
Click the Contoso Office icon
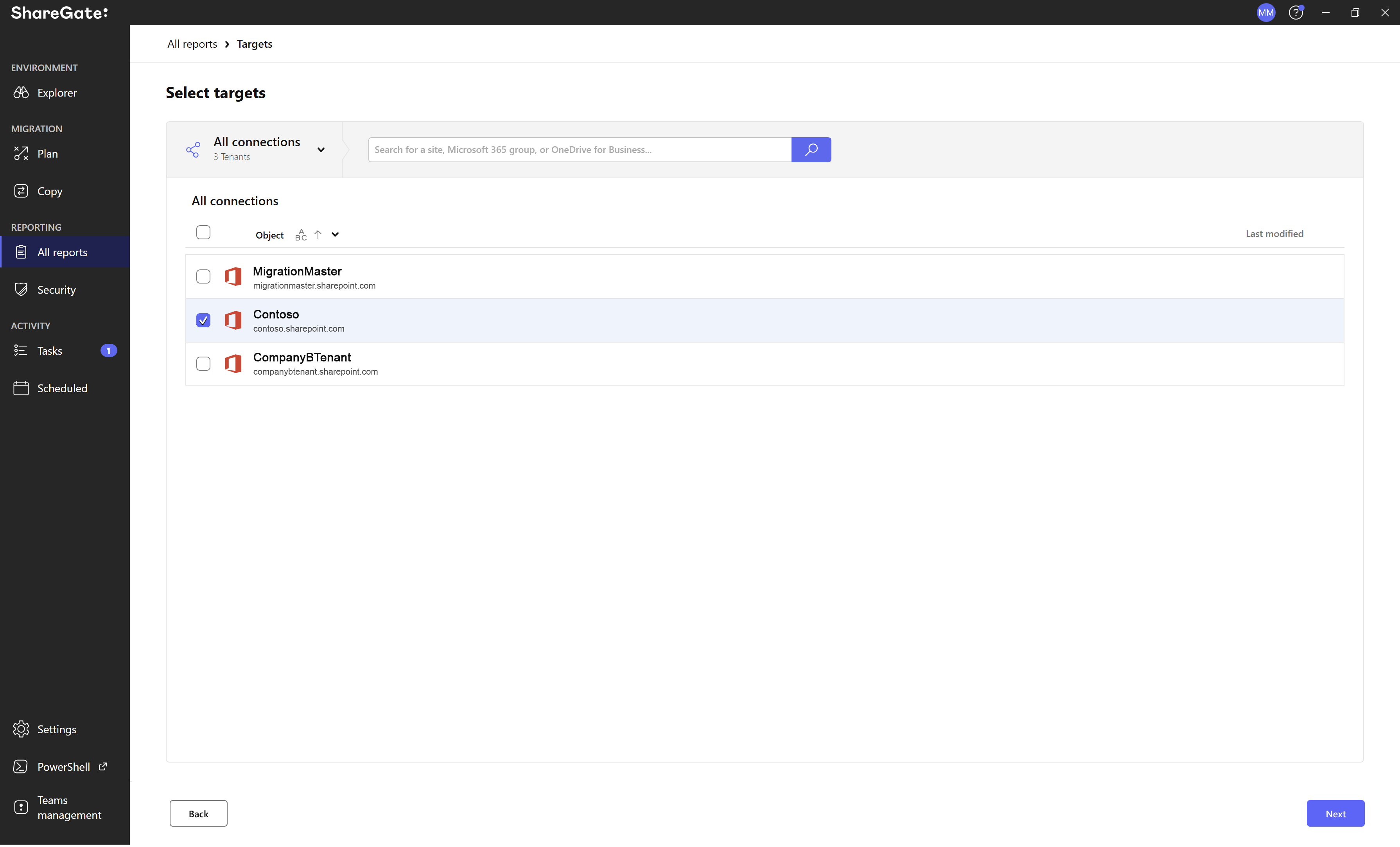coord(233,320)
